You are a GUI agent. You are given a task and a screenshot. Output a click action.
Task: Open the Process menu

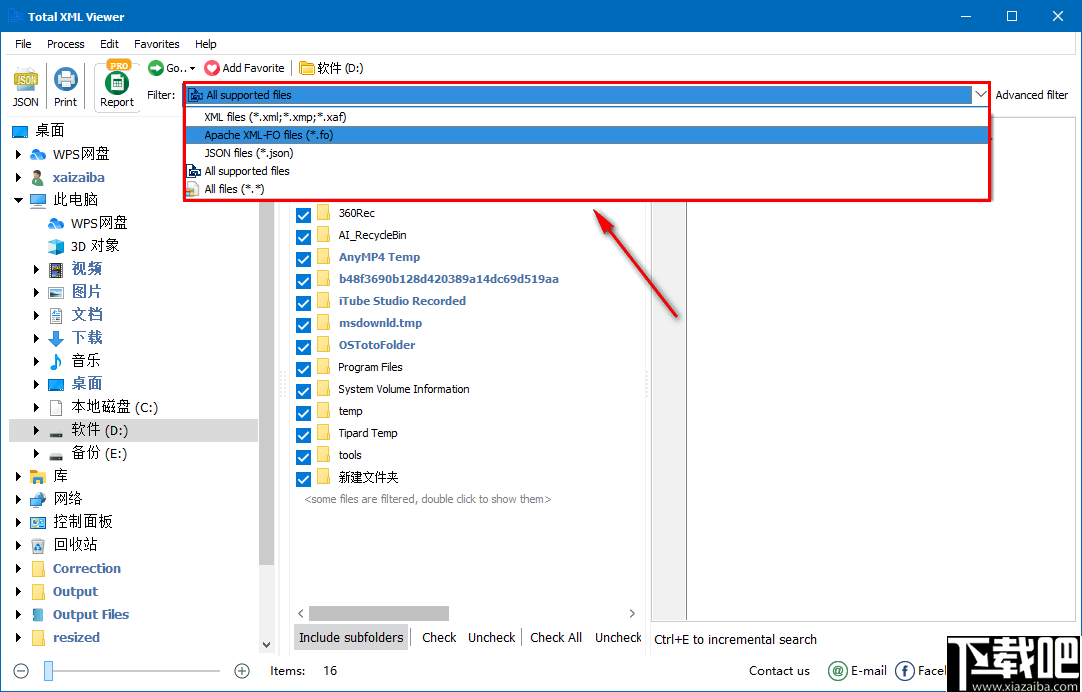[66, 43]
